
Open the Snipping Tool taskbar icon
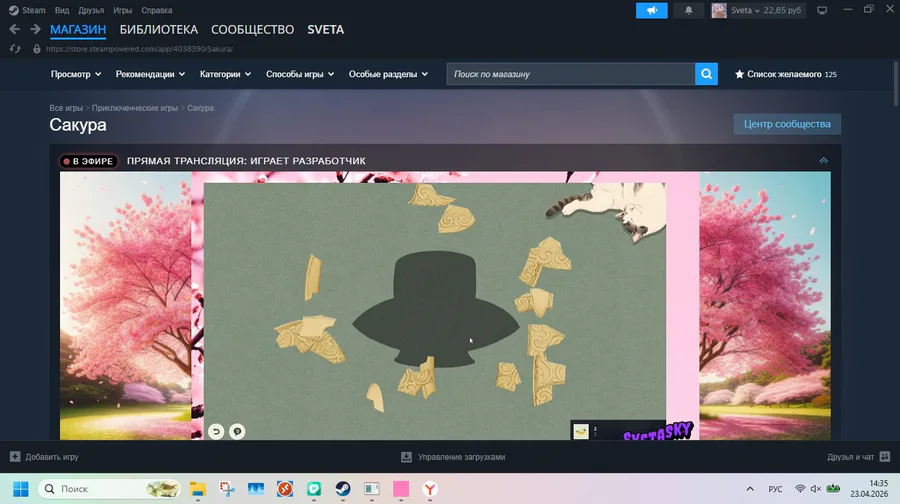click(x=227, y=489)
